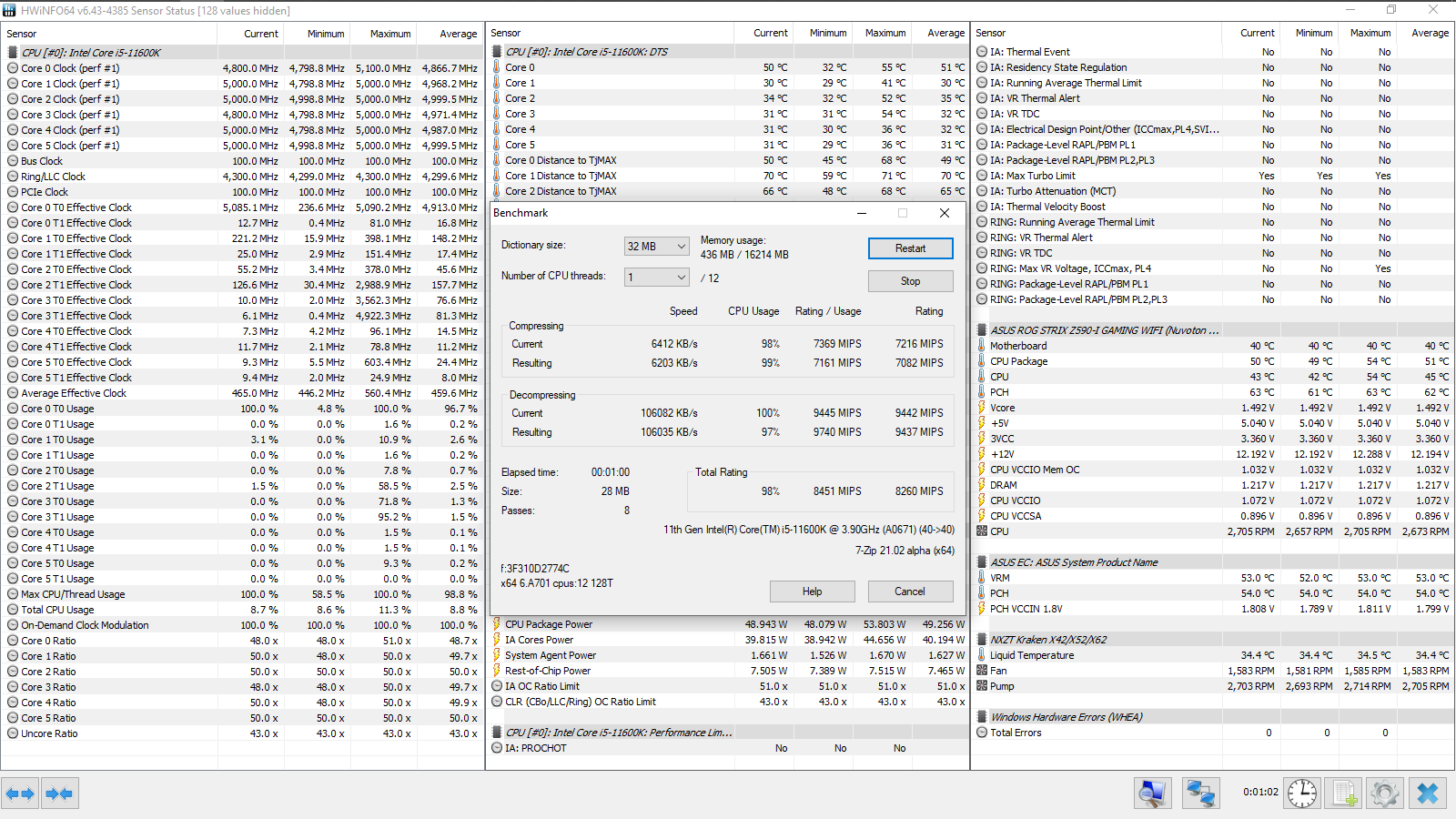Open the Number of CPU threads dropdown
The width and height of the screenshot is (1456, 819).
tap(656, 278)
